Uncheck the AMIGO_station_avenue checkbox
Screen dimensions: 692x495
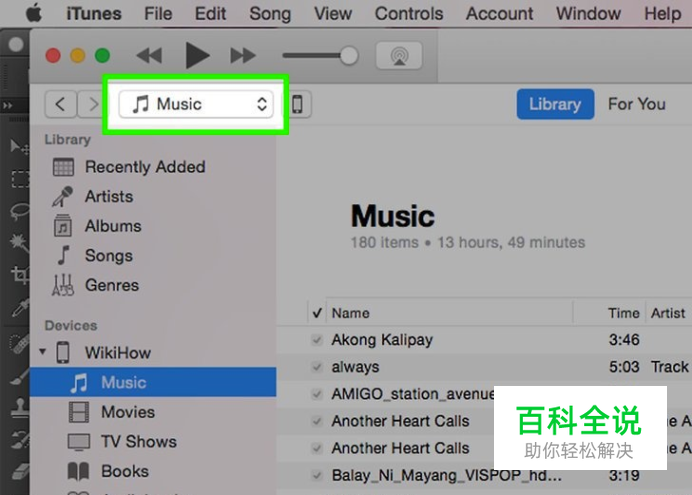tap(316, 394)
